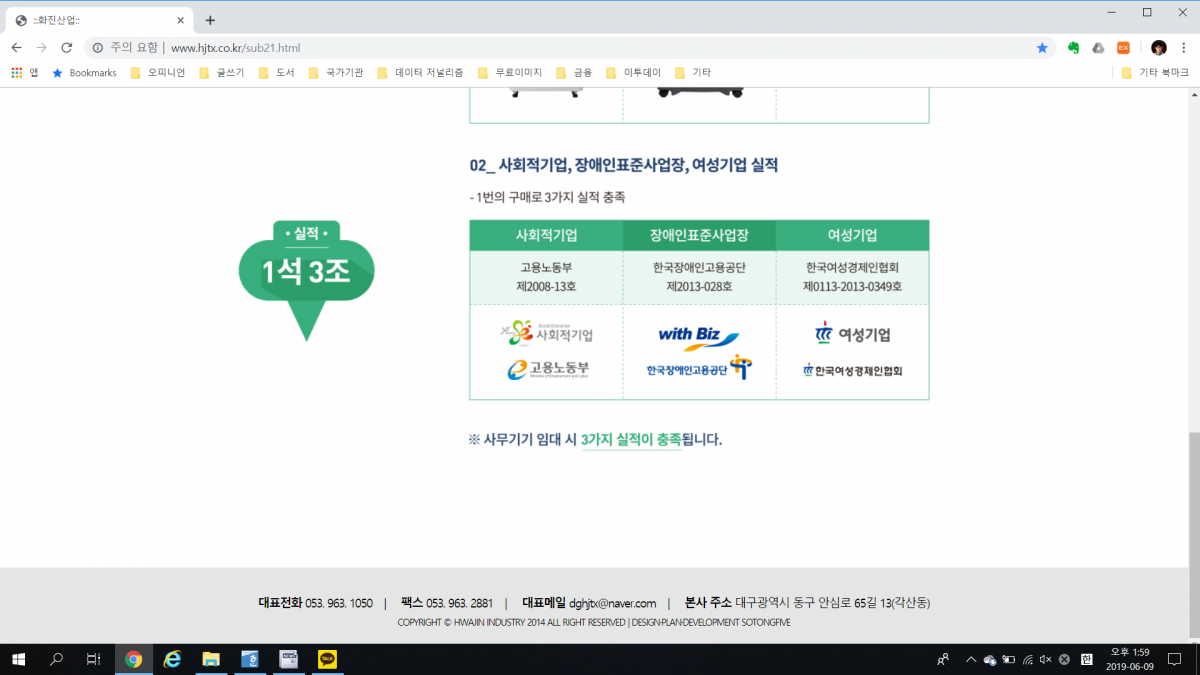
Task: Toggle the volume icon in the system tray
Action: (x=1044, y=660)
